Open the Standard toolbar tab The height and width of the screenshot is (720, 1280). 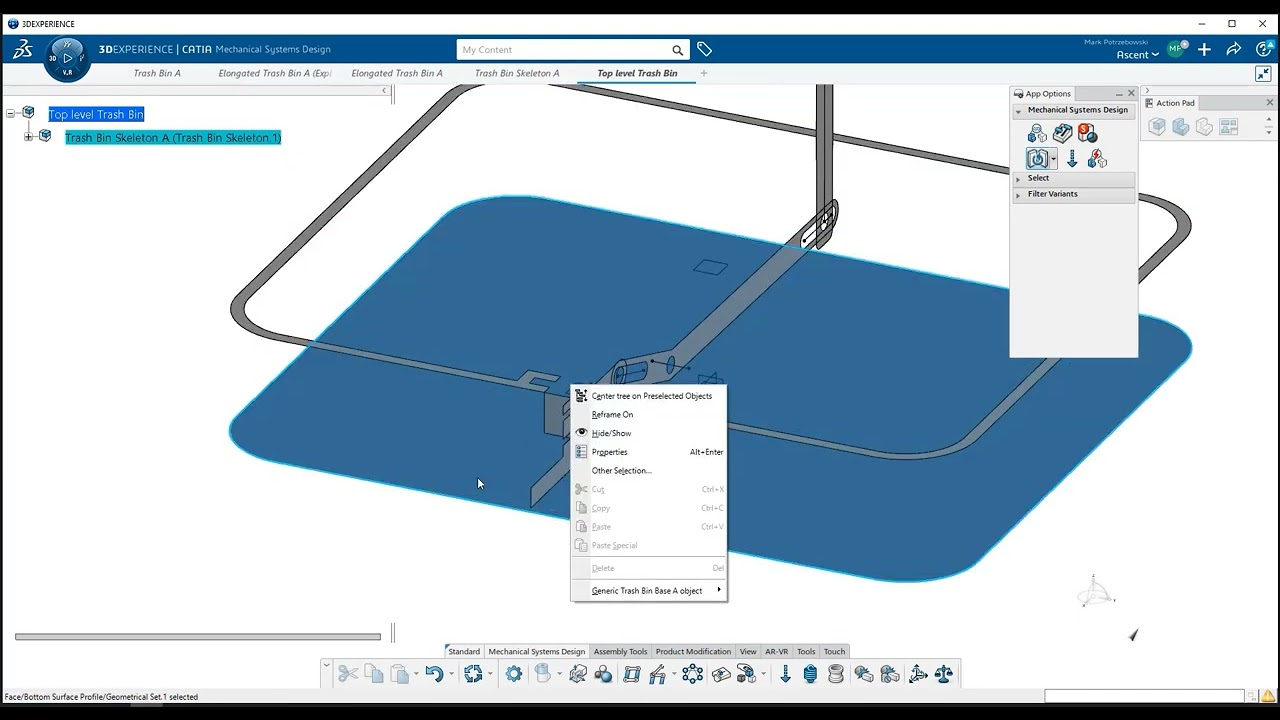pyautogui.click(x=463, y=651)
